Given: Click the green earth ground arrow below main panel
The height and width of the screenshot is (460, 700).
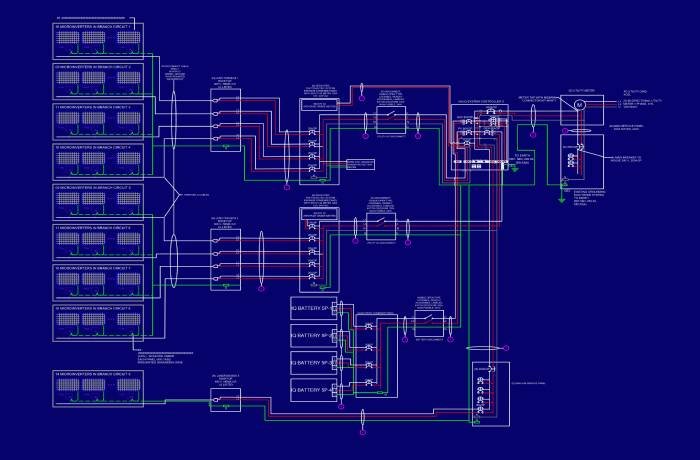Looking at the screenshot, I should [561, 199].
